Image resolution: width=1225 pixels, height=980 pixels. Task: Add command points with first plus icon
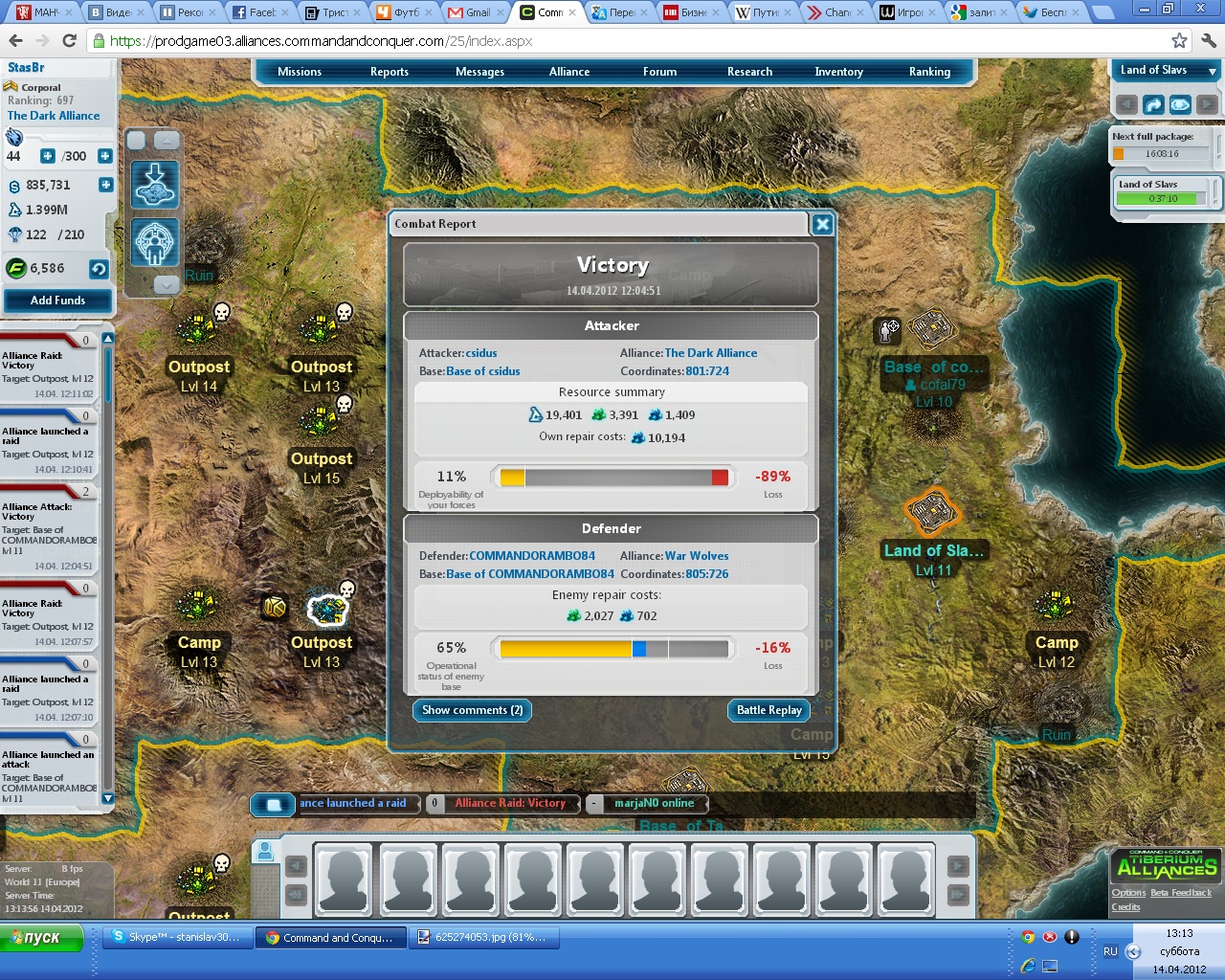47,156
